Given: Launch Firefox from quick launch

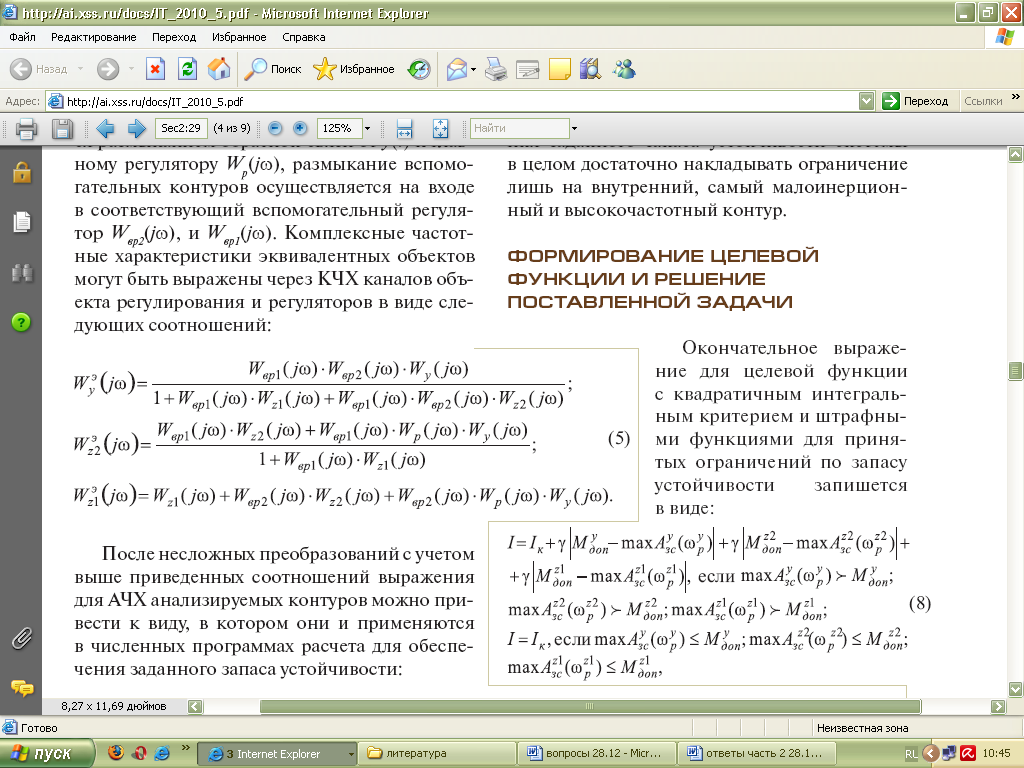Looking at the screenshot, I should coord(116,753).
